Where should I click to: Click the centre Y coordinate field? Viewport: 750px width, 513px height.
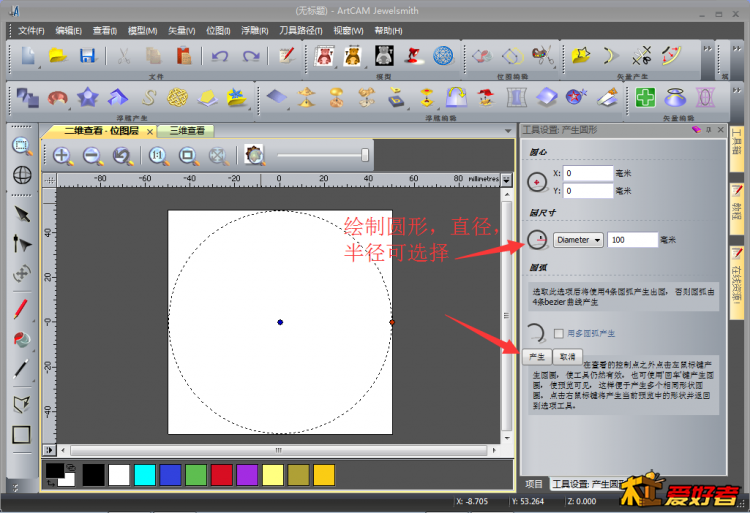coord(588,191)
